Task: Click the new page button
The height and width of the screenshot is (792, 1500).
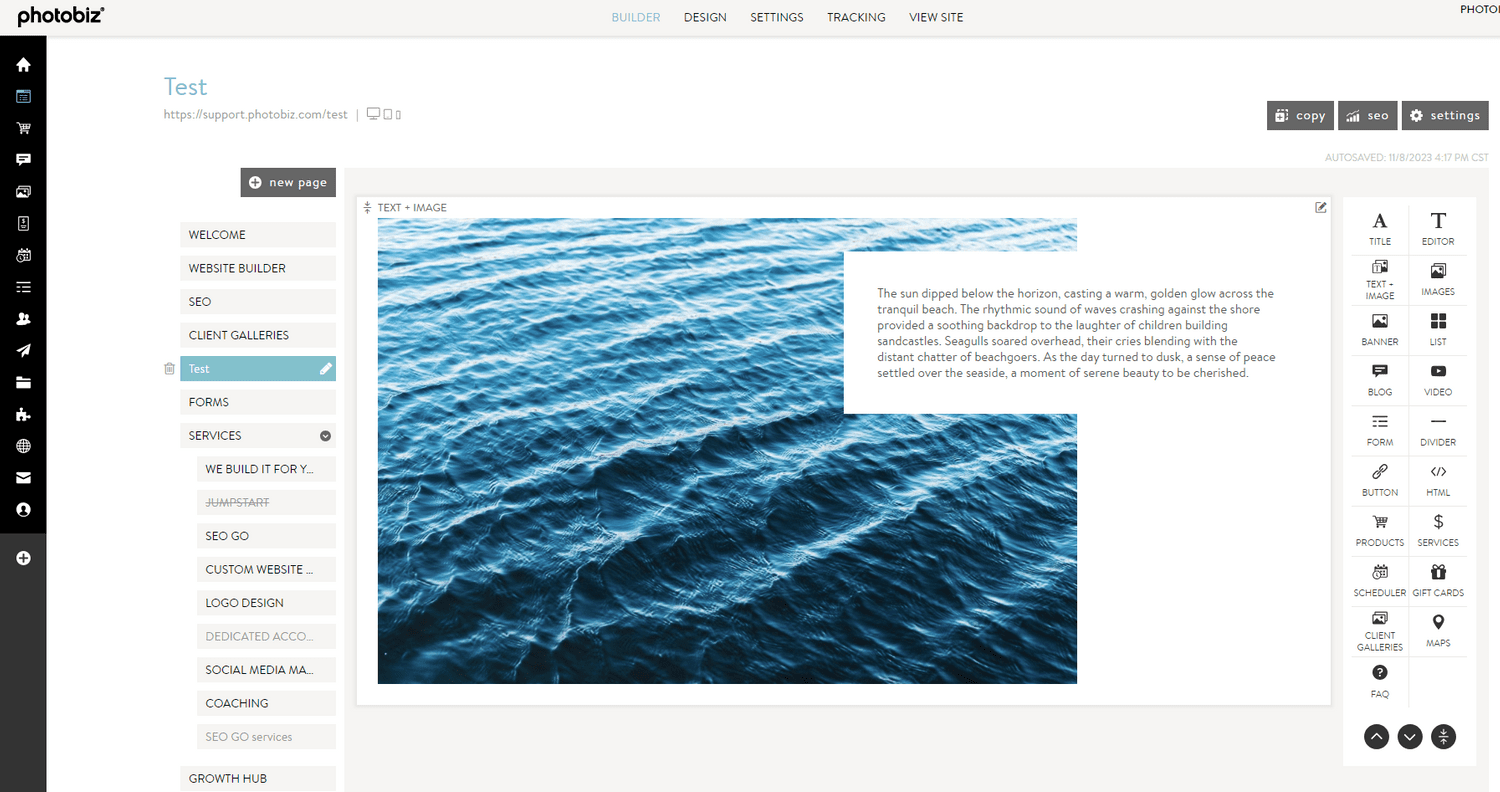Action: coord(288,182)
